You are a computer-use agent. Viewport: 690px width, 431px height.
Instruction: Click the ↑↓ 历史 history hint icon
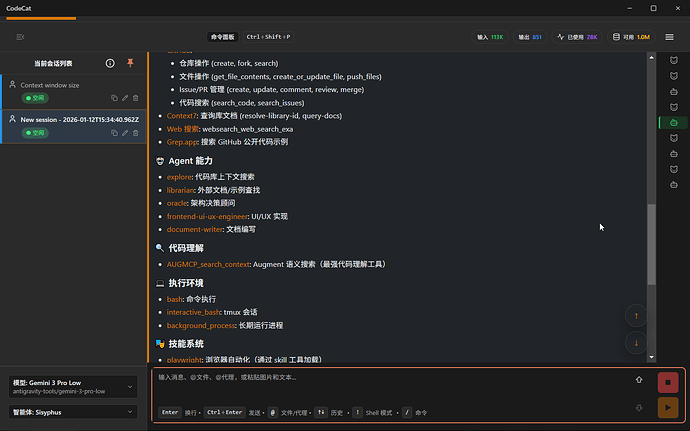[321, 413]
